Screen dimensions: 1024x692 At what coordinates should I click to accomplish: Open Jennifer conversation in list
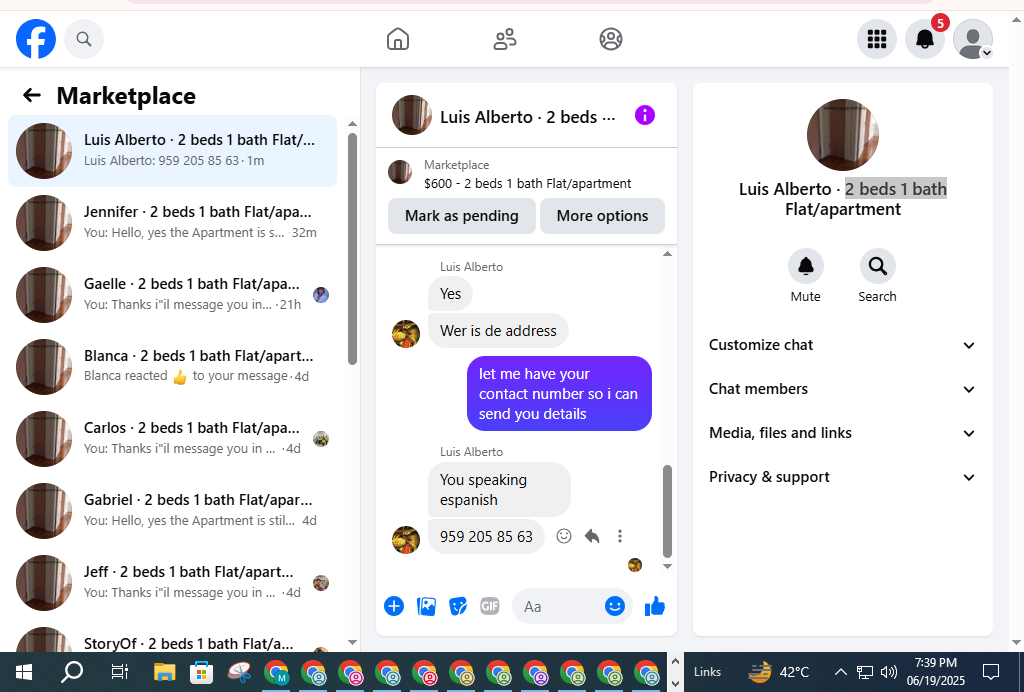[172, 223]
